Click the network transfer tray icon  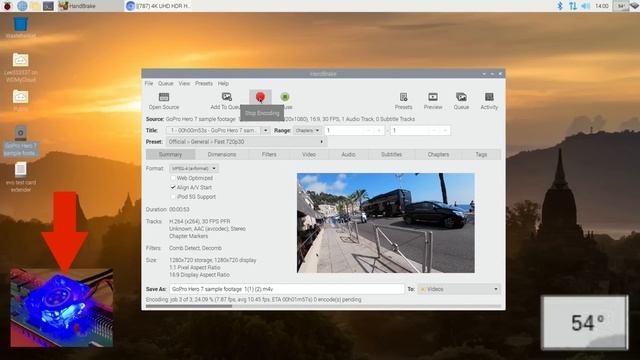pyautogui.click(x=573, y=6)
